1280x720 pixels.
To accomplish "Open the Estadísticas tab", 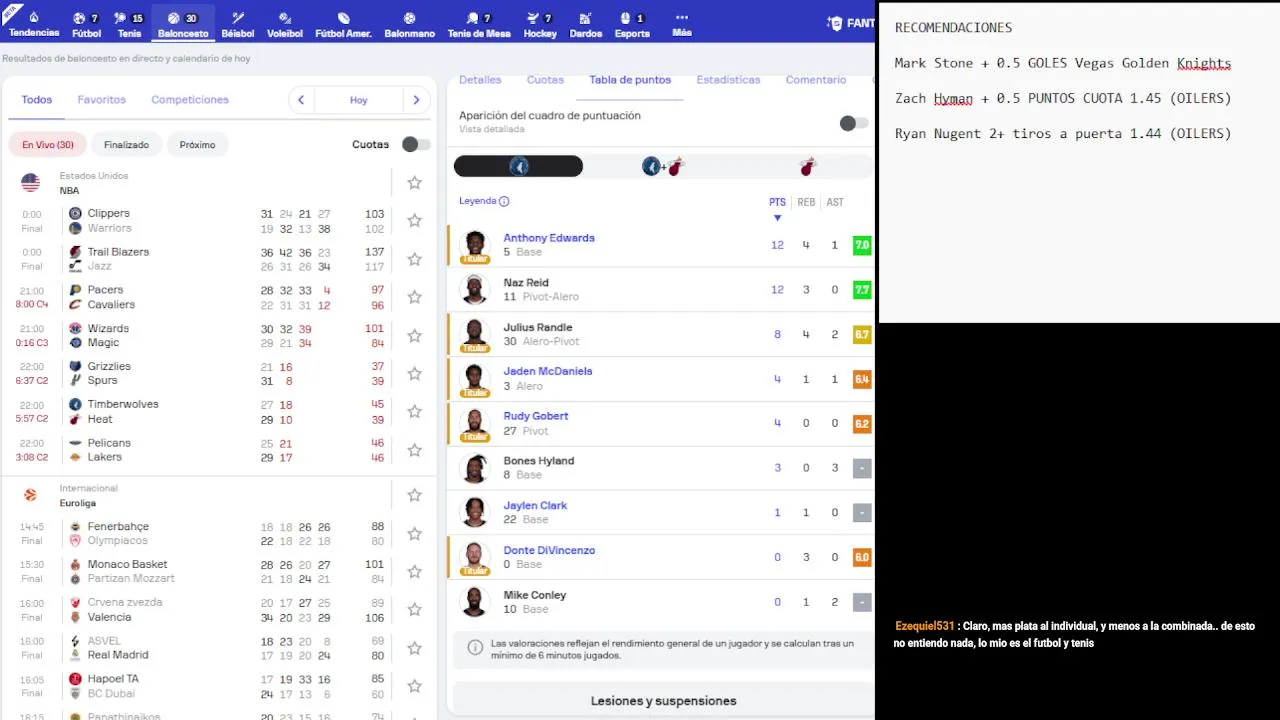I will click(x=728, y=80).
